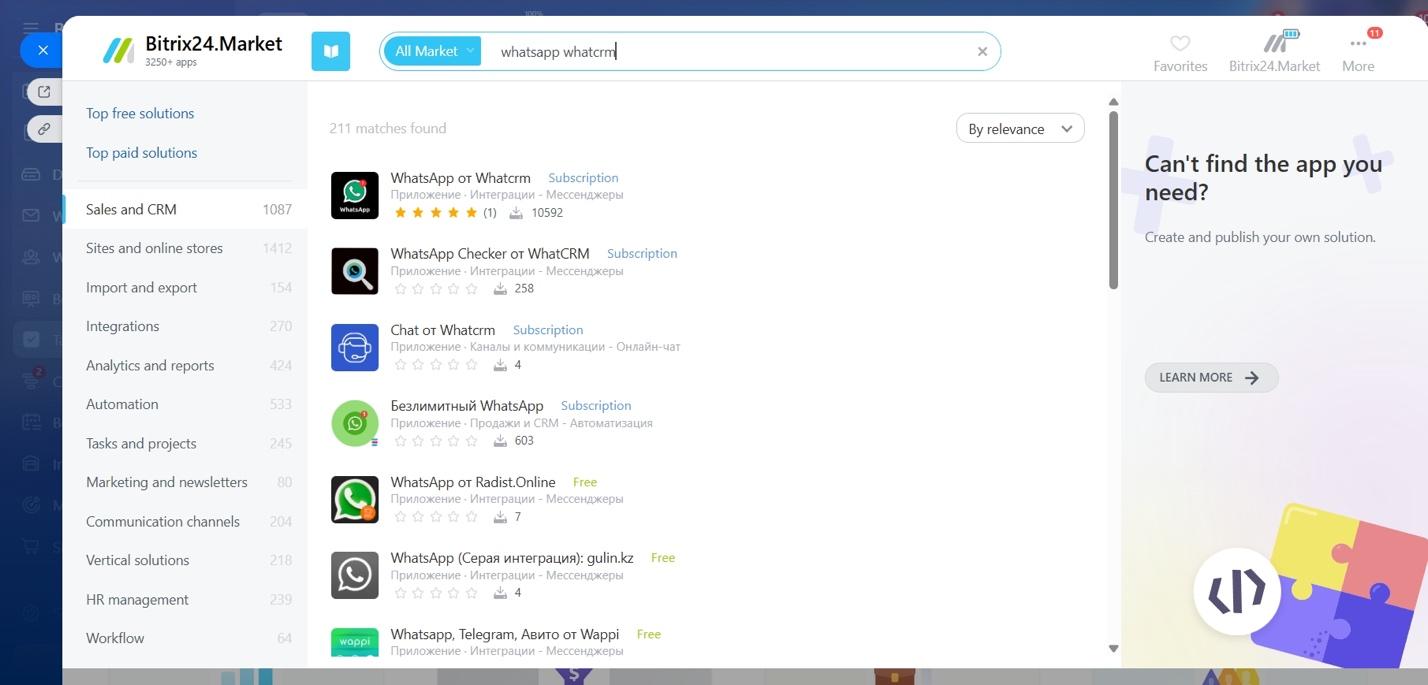Click gulin.kz WhatsApp app icon
The height and width of the screenshot is (685, 1428).
click(355, 575)
